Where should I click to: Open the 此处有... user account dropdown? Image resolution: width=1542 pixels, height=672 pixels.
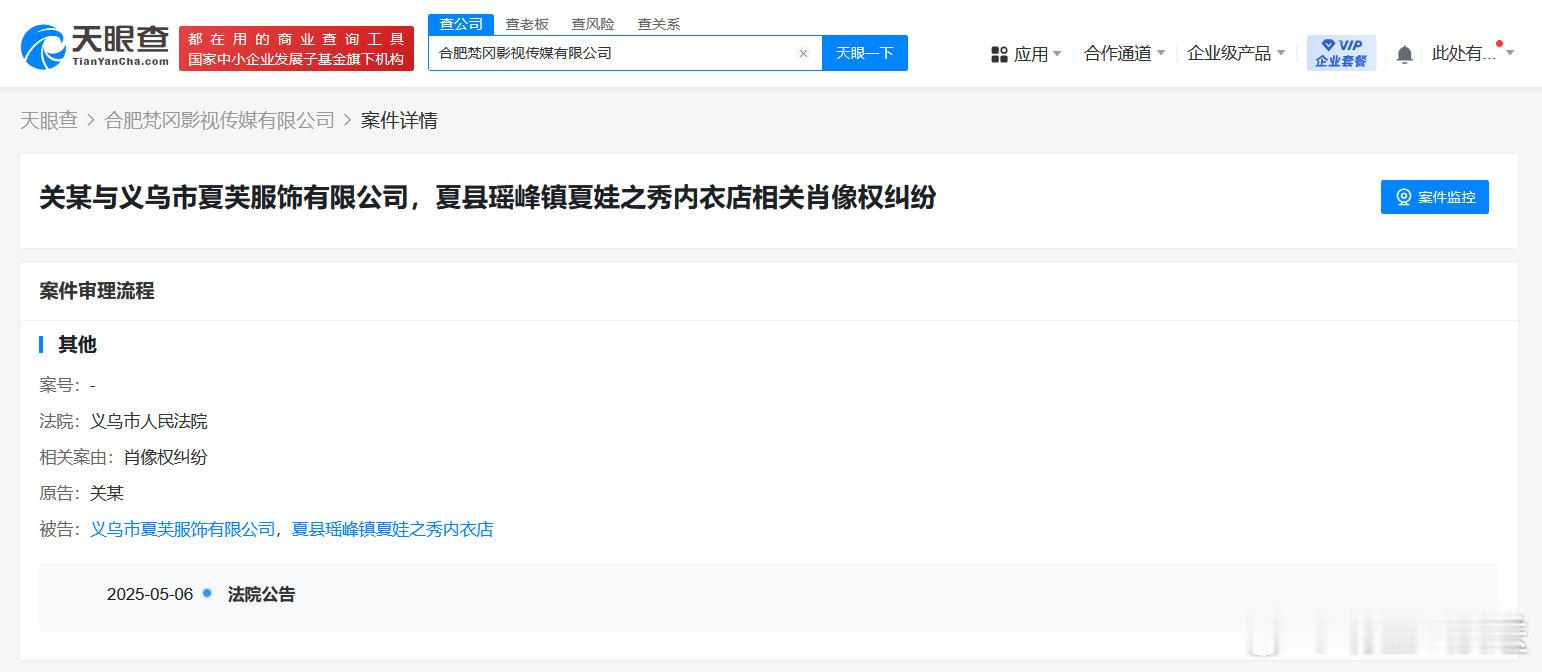[1473, 54]
